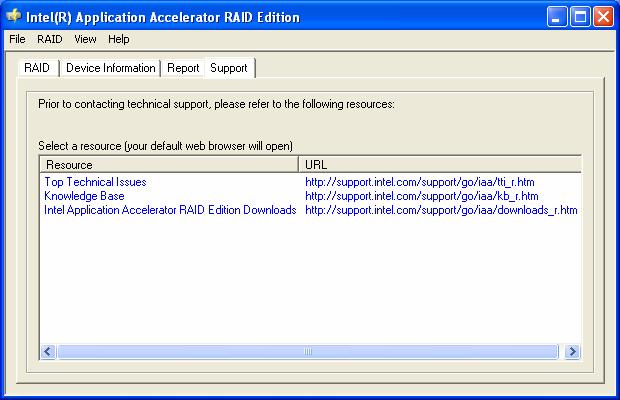
Task: Click the kb_r.htm support URL
Action: 421,196
